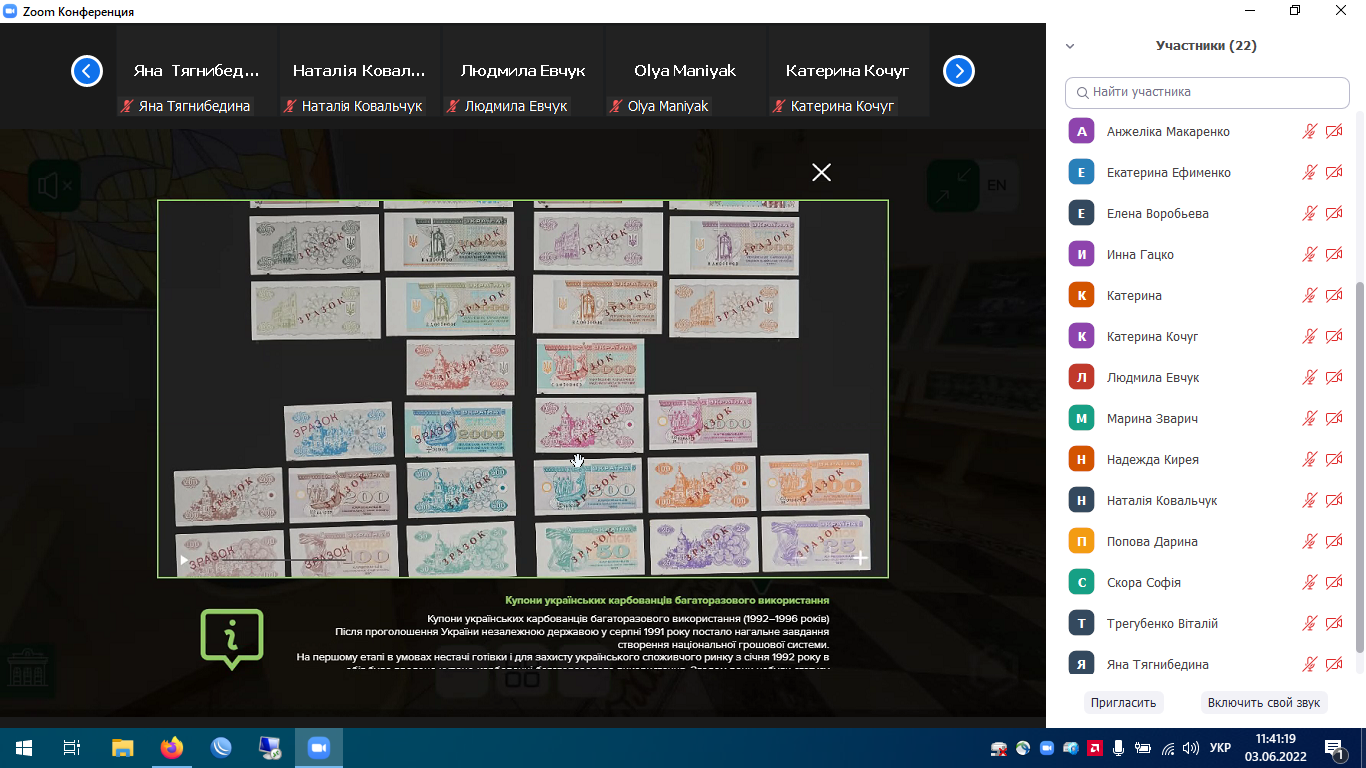Click Трегубенко Віталій's camera-off icon
The image size is (1366, 768).
click(x=1334, y=624)
